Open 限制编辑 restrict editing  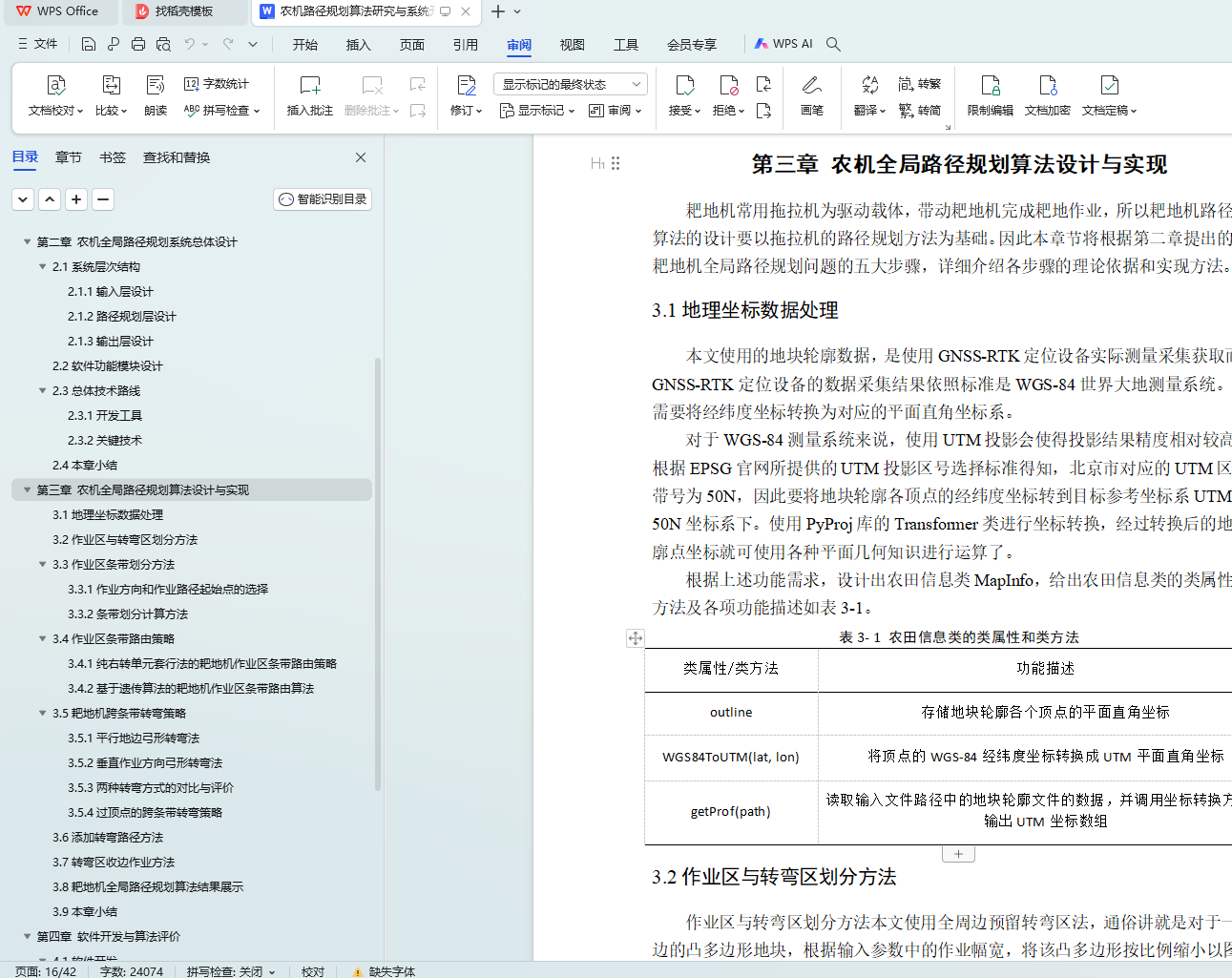[991, 96]
